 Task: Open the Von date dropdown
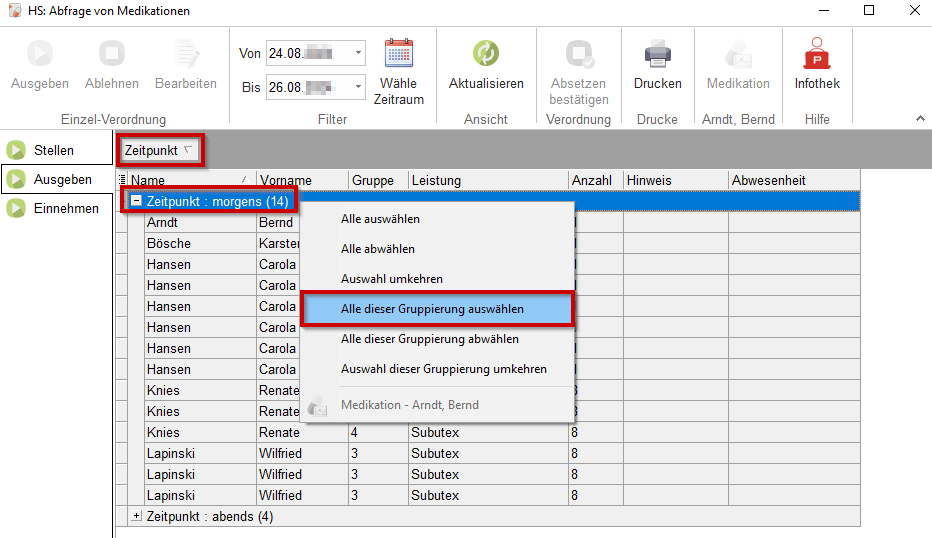click(358, 52)
